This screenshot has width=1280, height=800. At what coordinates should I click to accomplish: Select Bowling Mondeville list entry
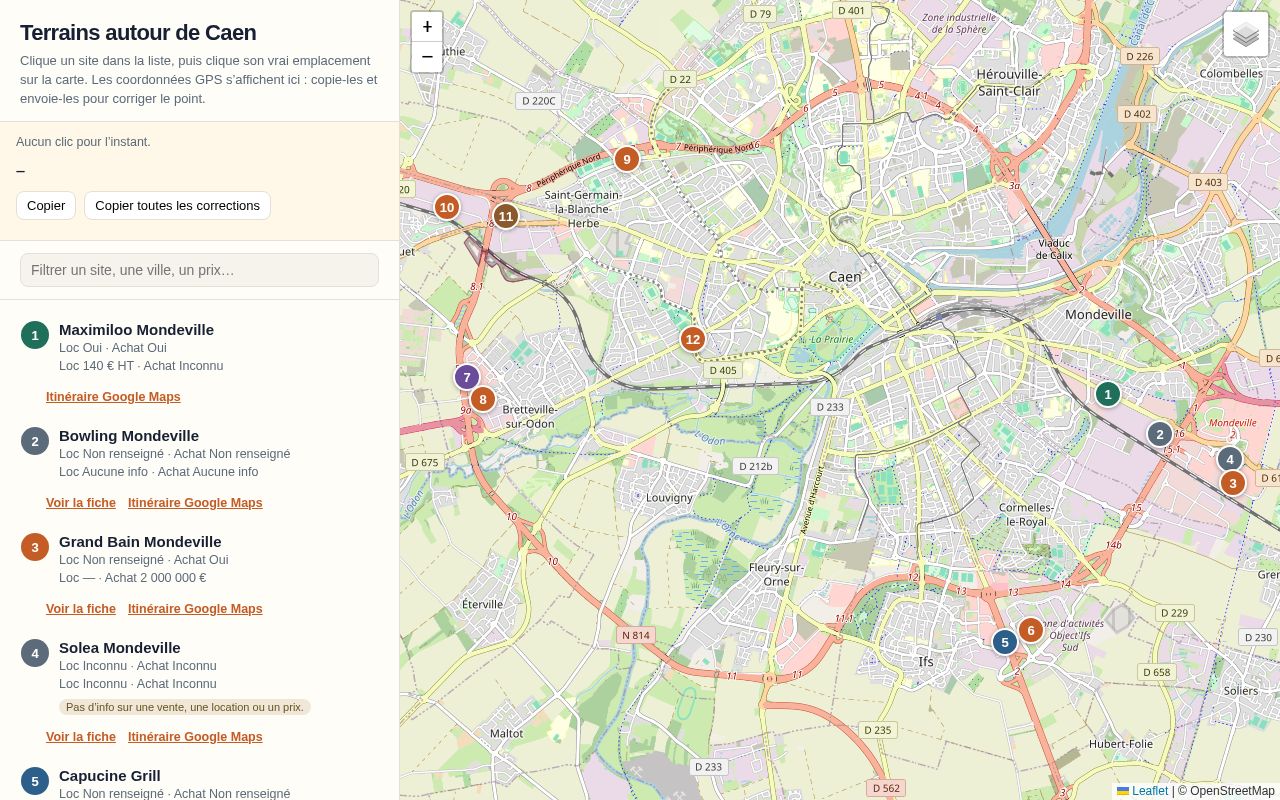pyautogui.click(x=199, y=453)
